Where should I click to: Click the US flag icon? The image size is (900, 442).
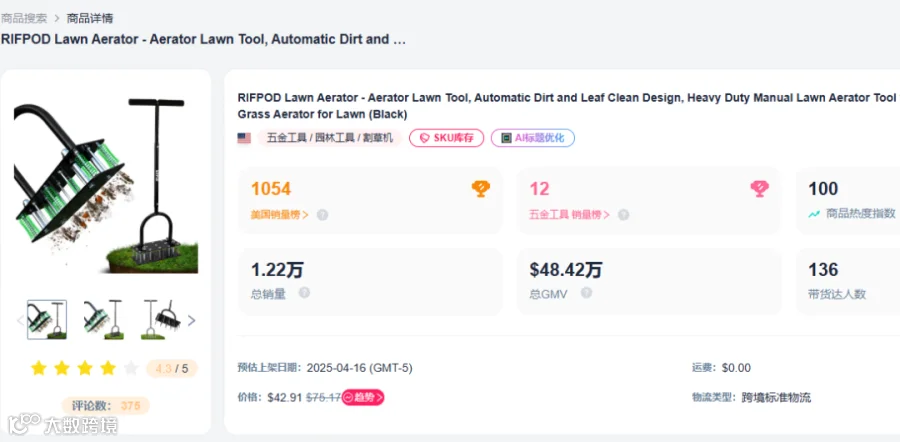244,138
